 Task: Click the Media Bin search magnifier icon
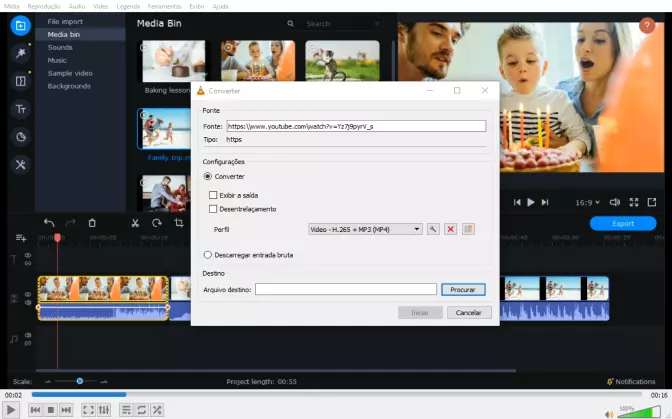[290, 24]
